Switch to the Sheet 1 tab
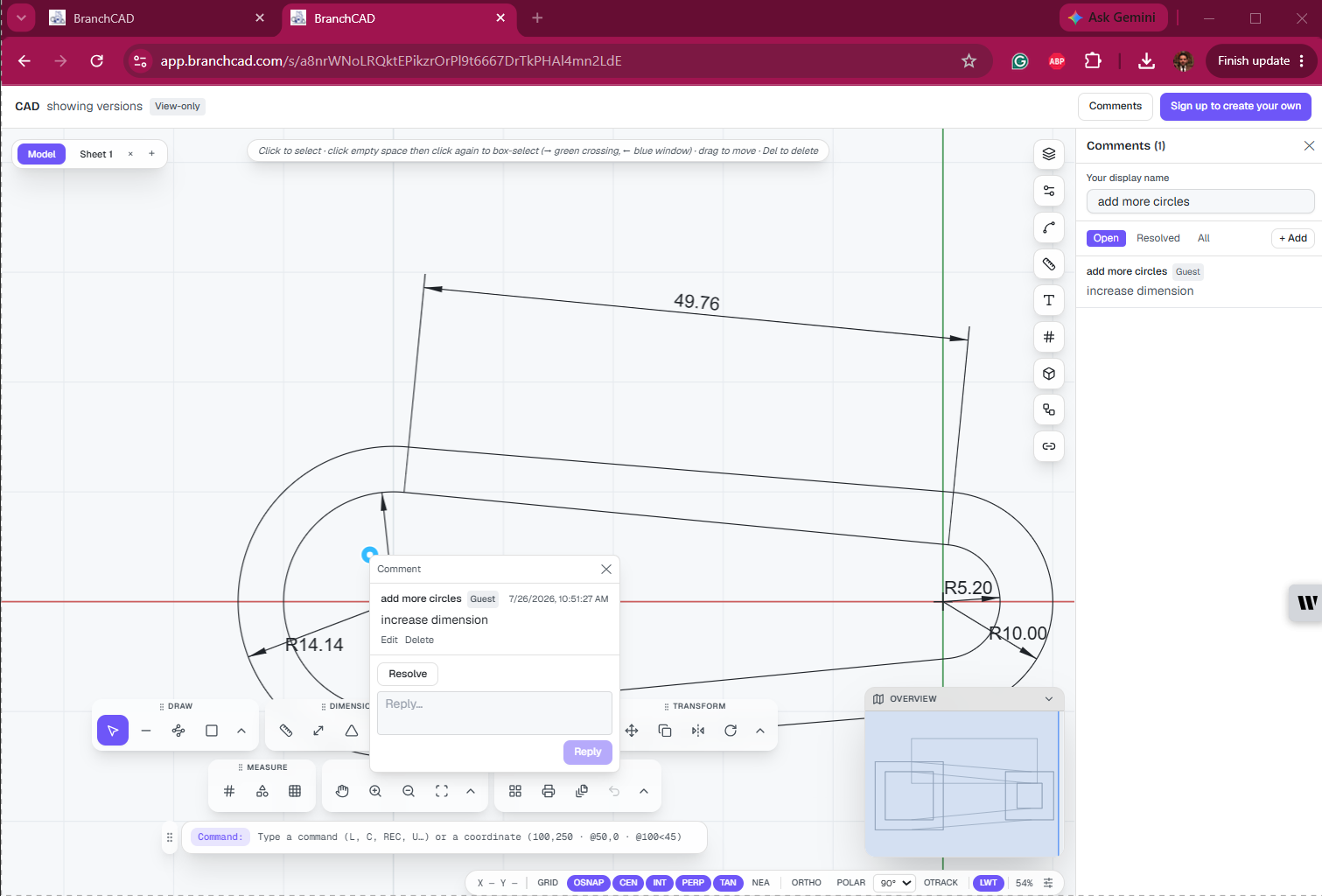 coord(96,154)
